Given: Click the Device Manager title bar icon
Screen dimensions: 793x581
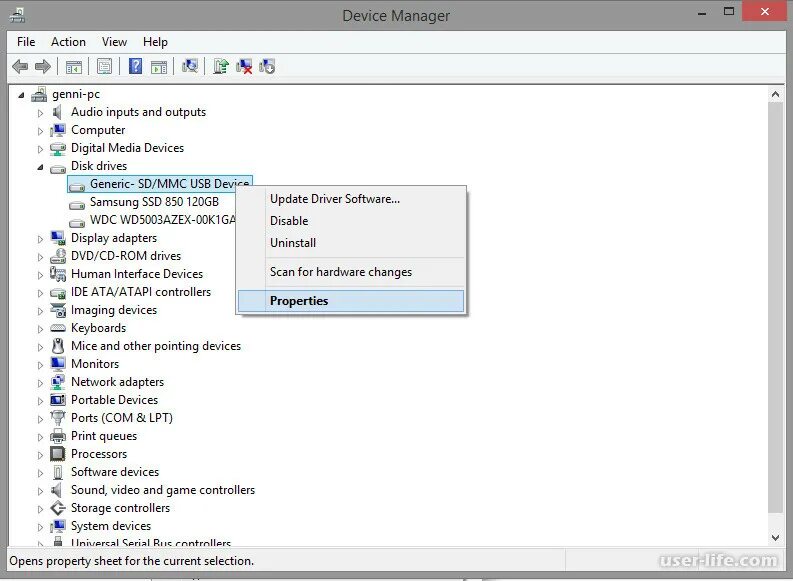Looking at the screenshot, I should pyautogui.click(x=17, y=15).
